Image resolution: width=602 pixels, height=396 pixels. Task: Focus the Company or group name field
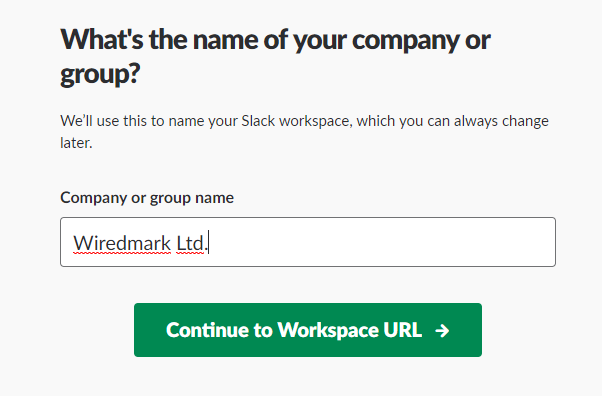[308, 242]
